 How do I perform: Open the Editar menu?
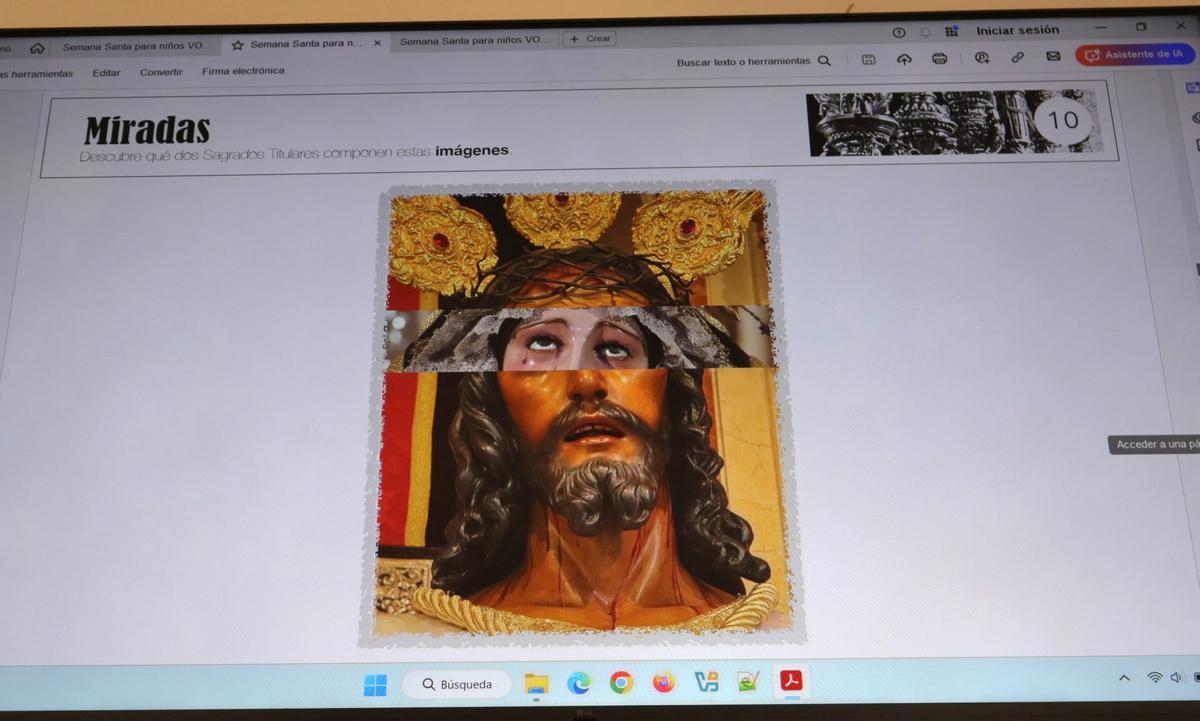(106, 73)
